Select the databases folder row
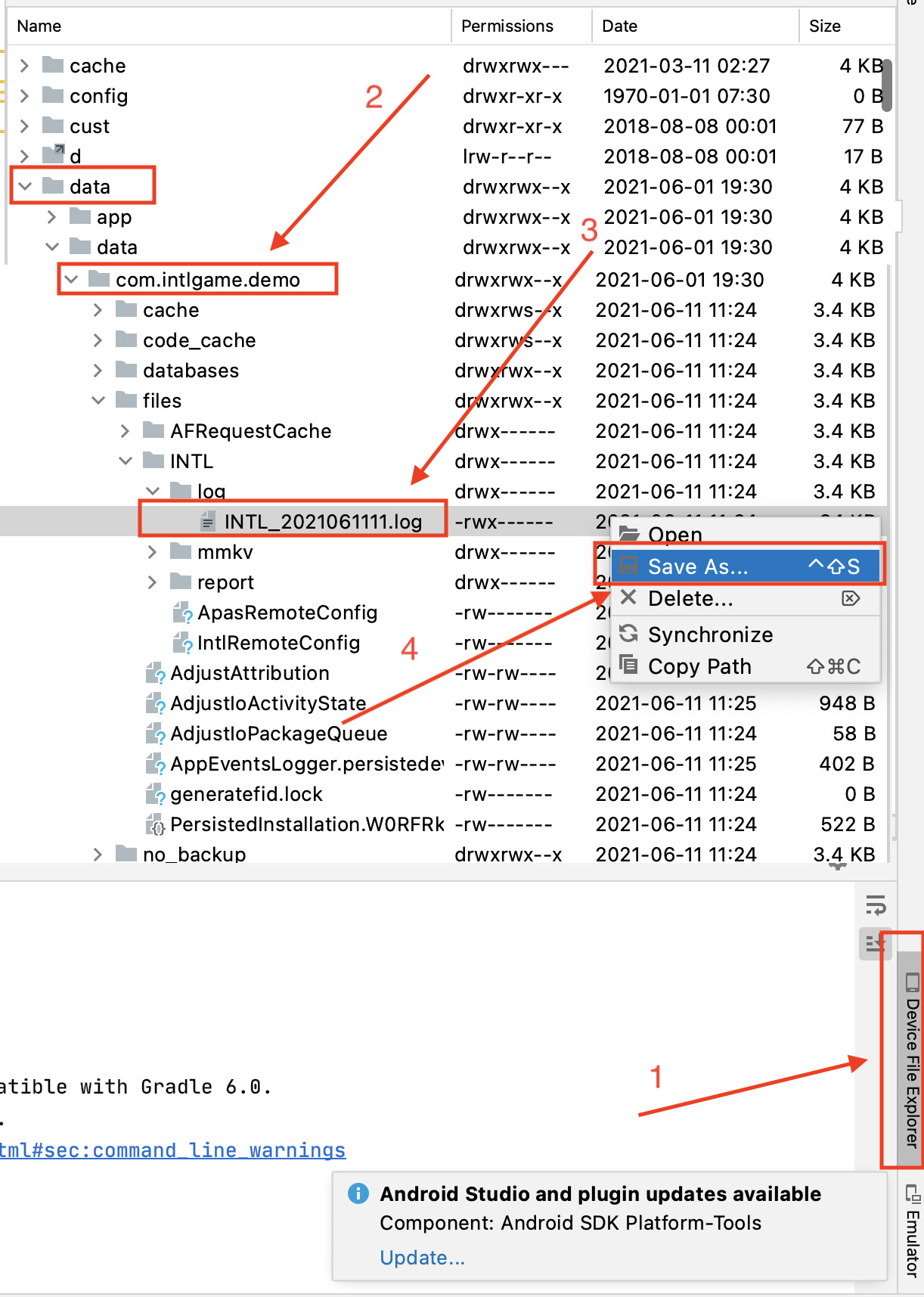Viewport: 924px width, 1297px height. pyautogui.click(x=444, y=371)
